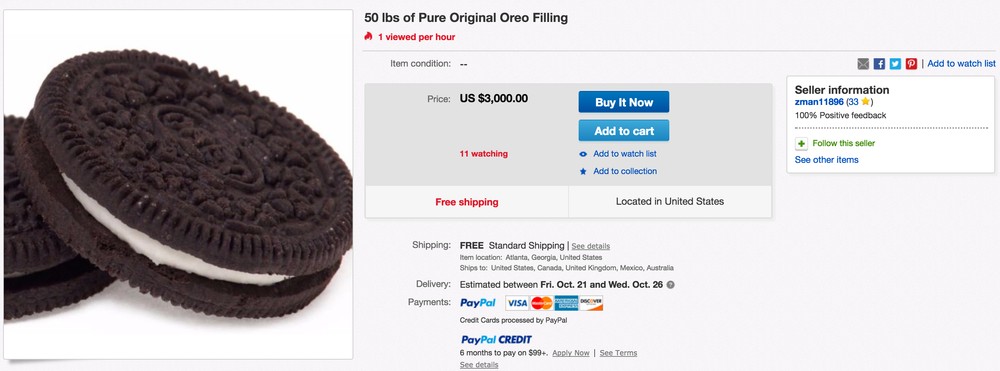Click the star icon beside Add to collection
1000x371 pixels.
583,171
